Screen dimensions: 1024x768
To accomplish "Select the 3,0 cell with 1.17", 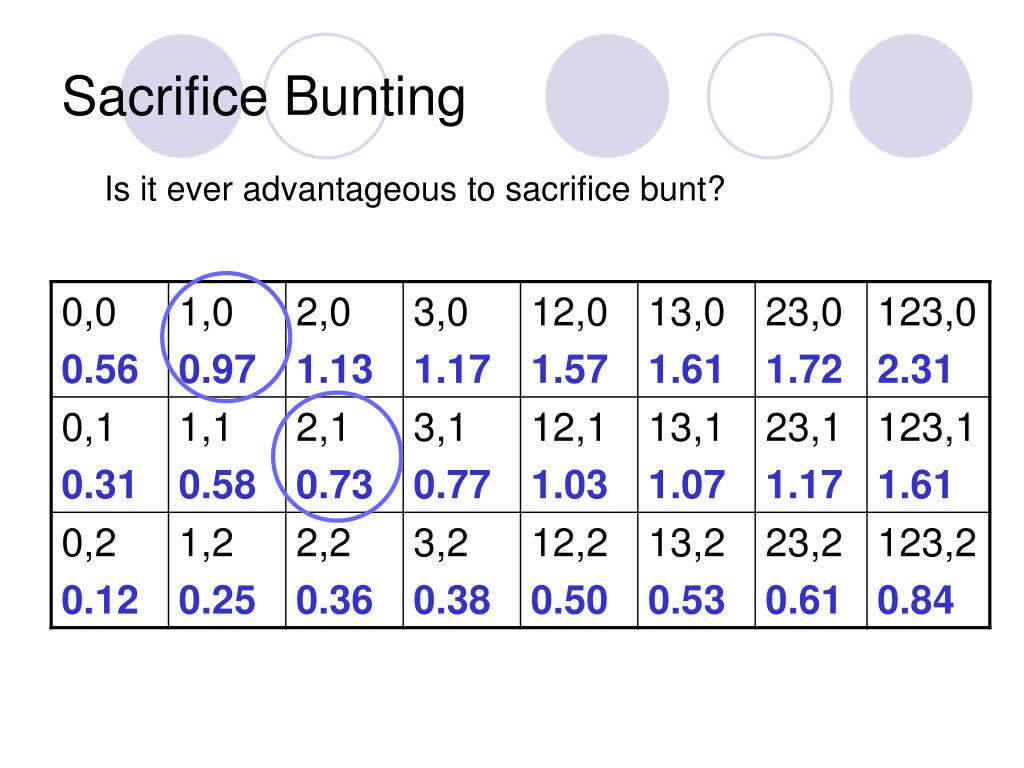I will pyautogui.click(x=462, y=340).
